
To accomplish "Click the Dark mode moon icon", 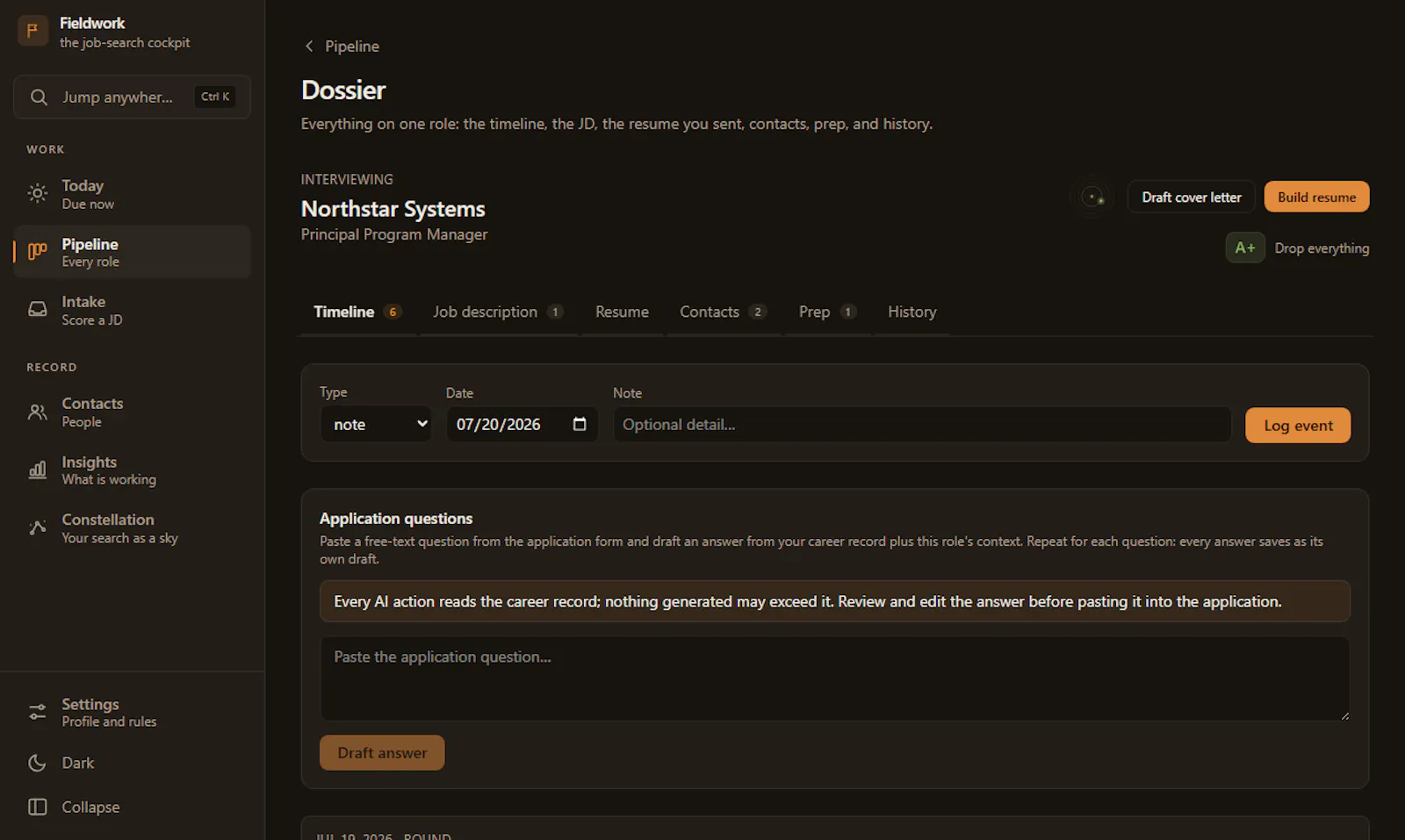I will tap(37, 763).
